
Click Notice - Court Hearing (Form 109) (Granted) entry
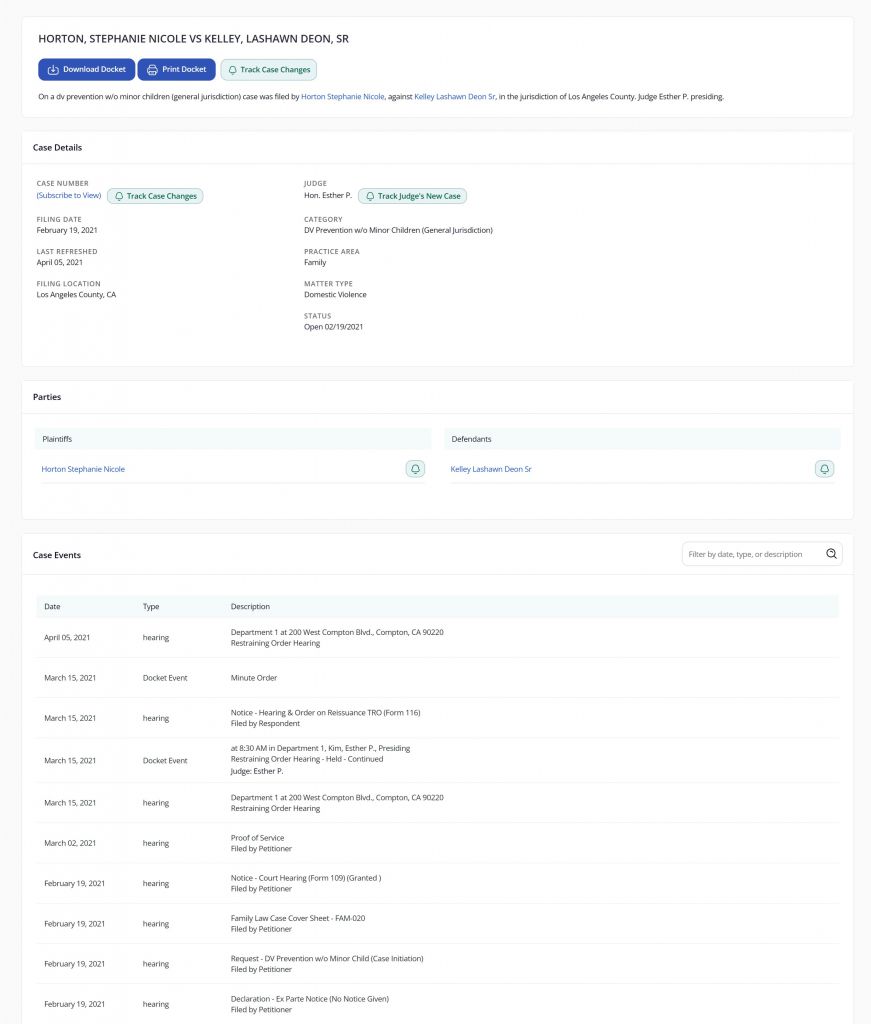tap(306, 878)
